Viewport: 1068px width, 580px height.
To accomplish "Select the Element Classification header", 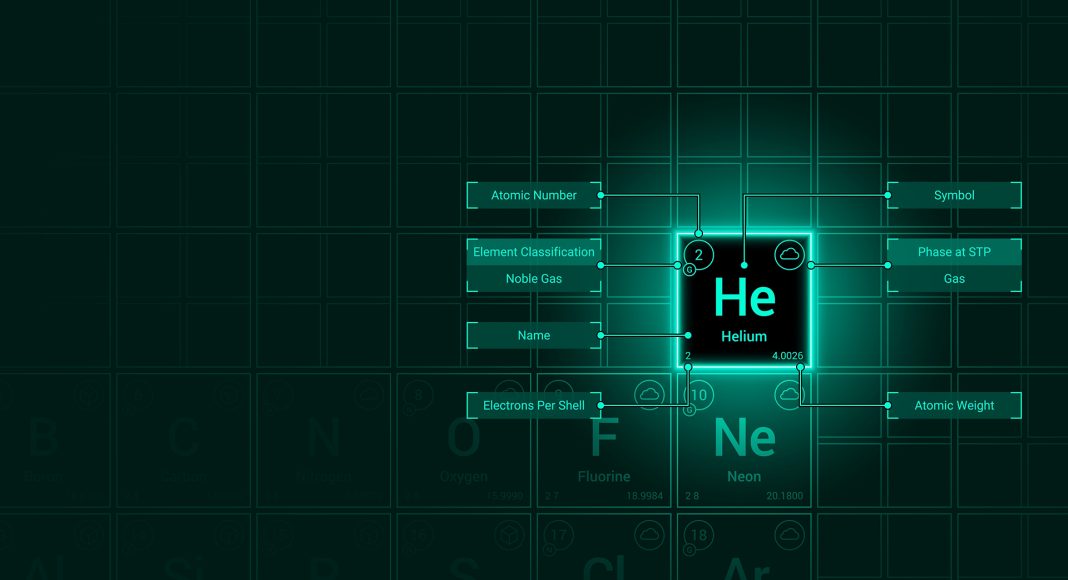I will tap(534, 252).
